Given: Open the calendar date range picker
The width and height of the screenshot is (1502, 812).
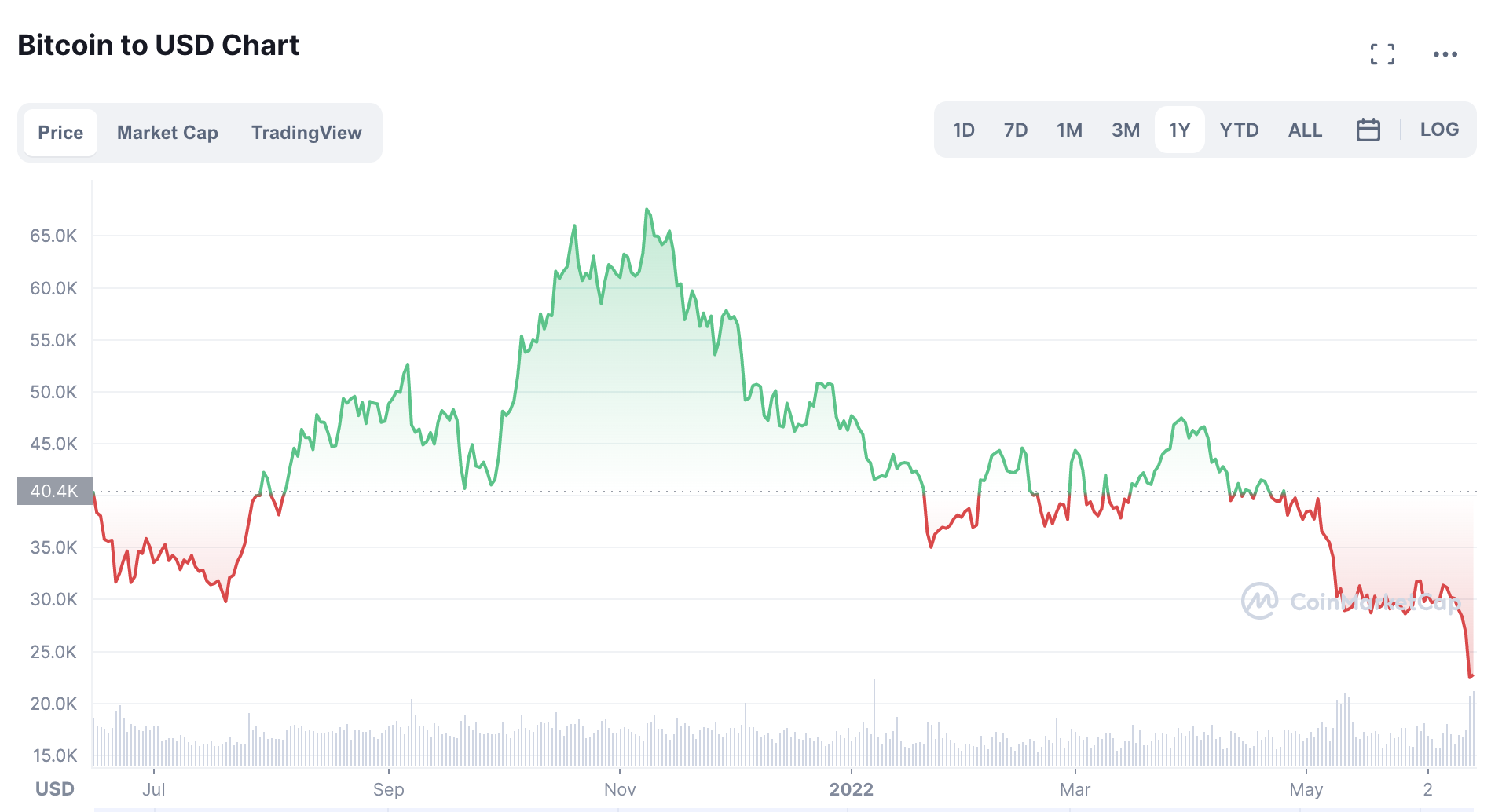Looking at the screenshot, I should (1368, 130).
